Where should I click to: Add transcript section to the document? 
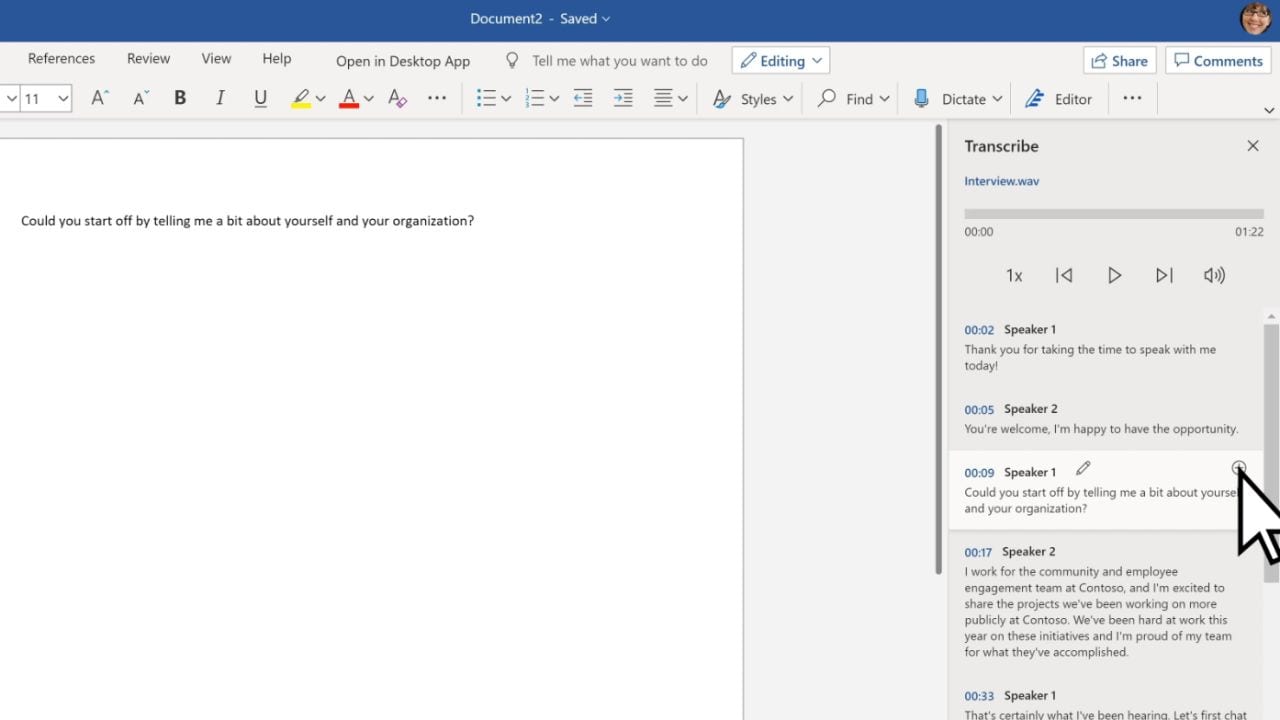point(1239,468)
